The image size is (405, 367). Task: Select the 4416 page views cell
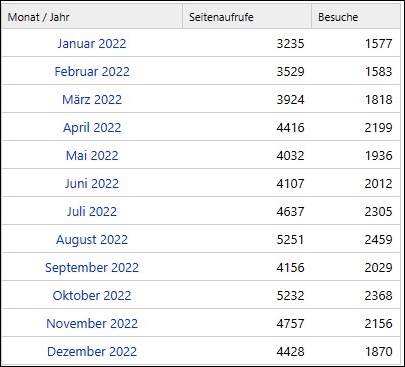[x=290, y=127]
